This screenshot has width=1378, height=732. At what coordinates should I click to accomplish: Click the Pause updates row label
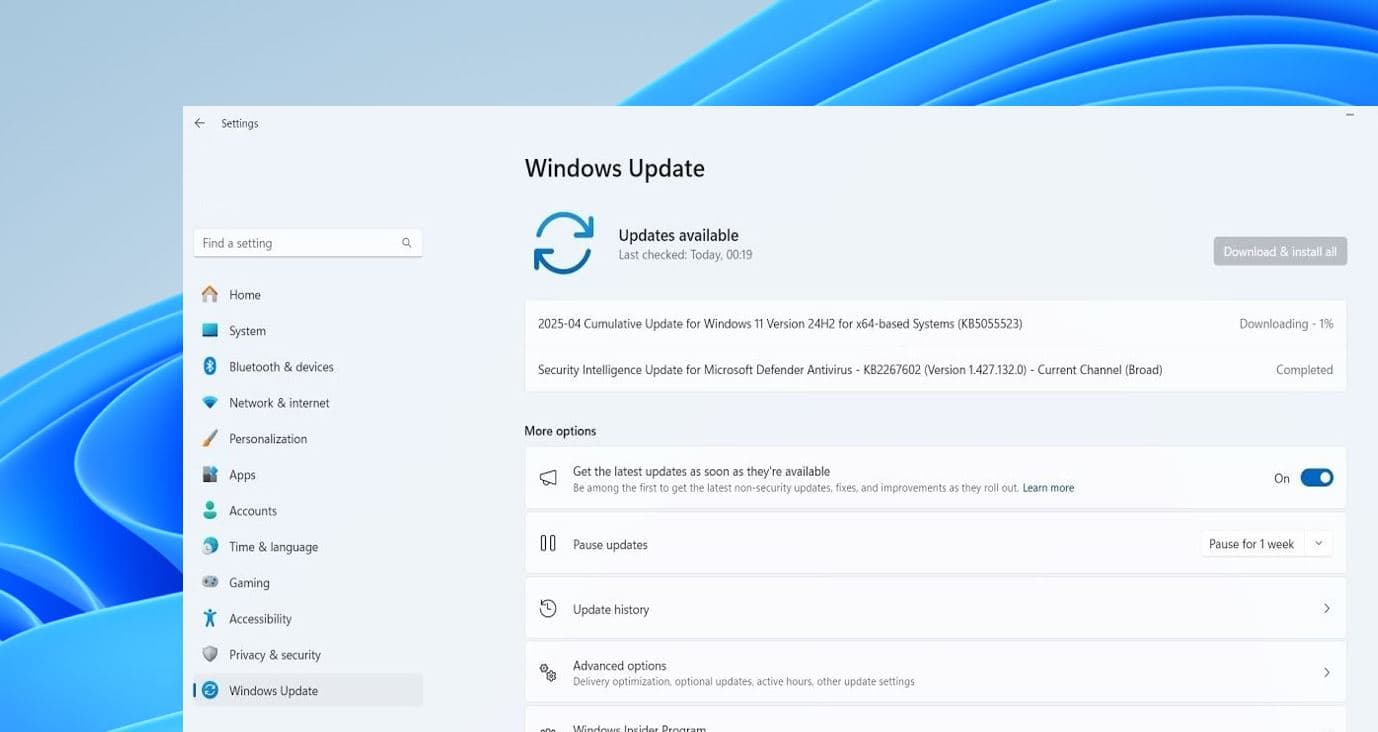(x=610, y=545)
